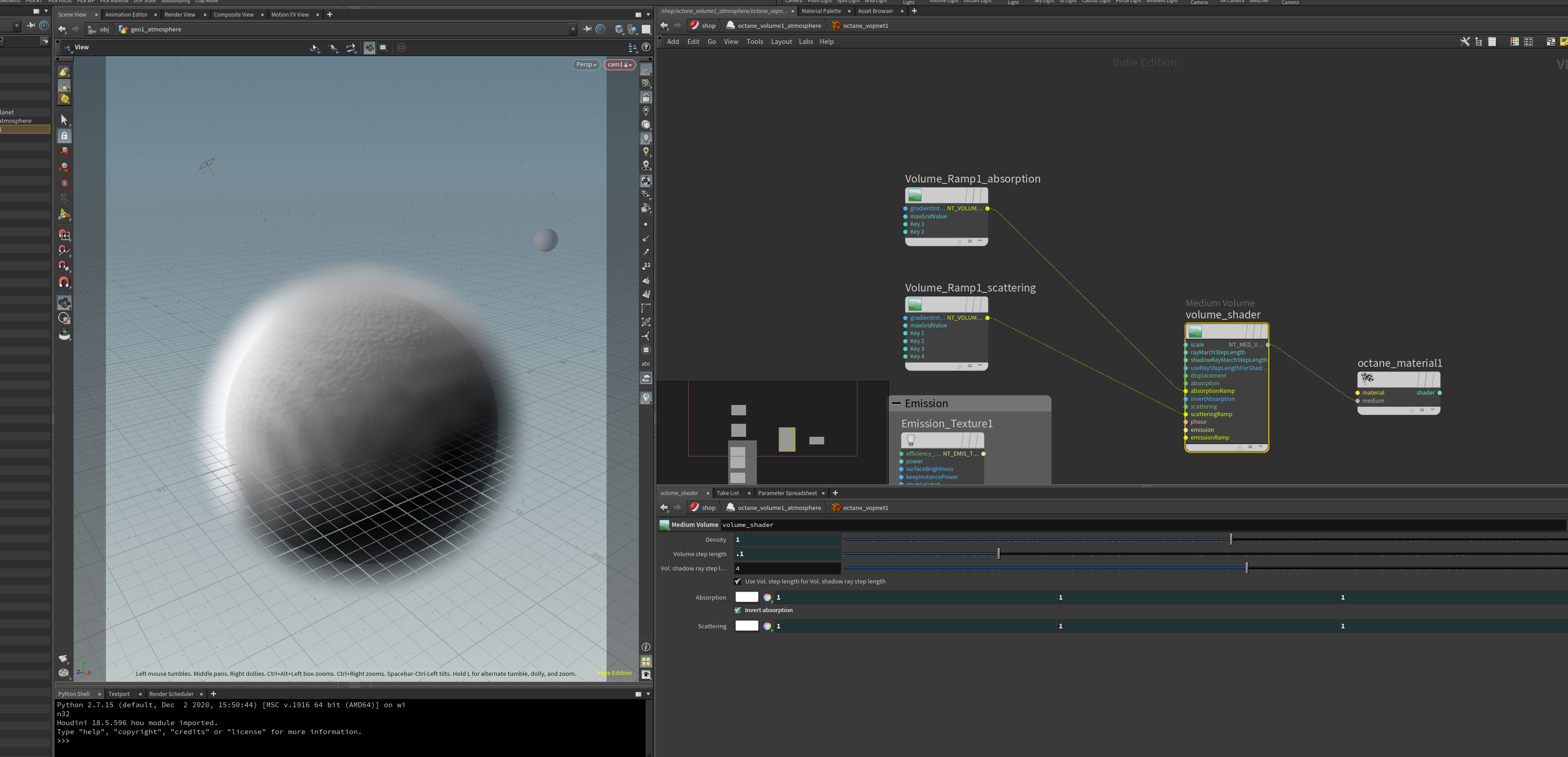Open the Layout menu in the network editor
1568x757 pixels.
pyautogui.click(x=781, y=41)
